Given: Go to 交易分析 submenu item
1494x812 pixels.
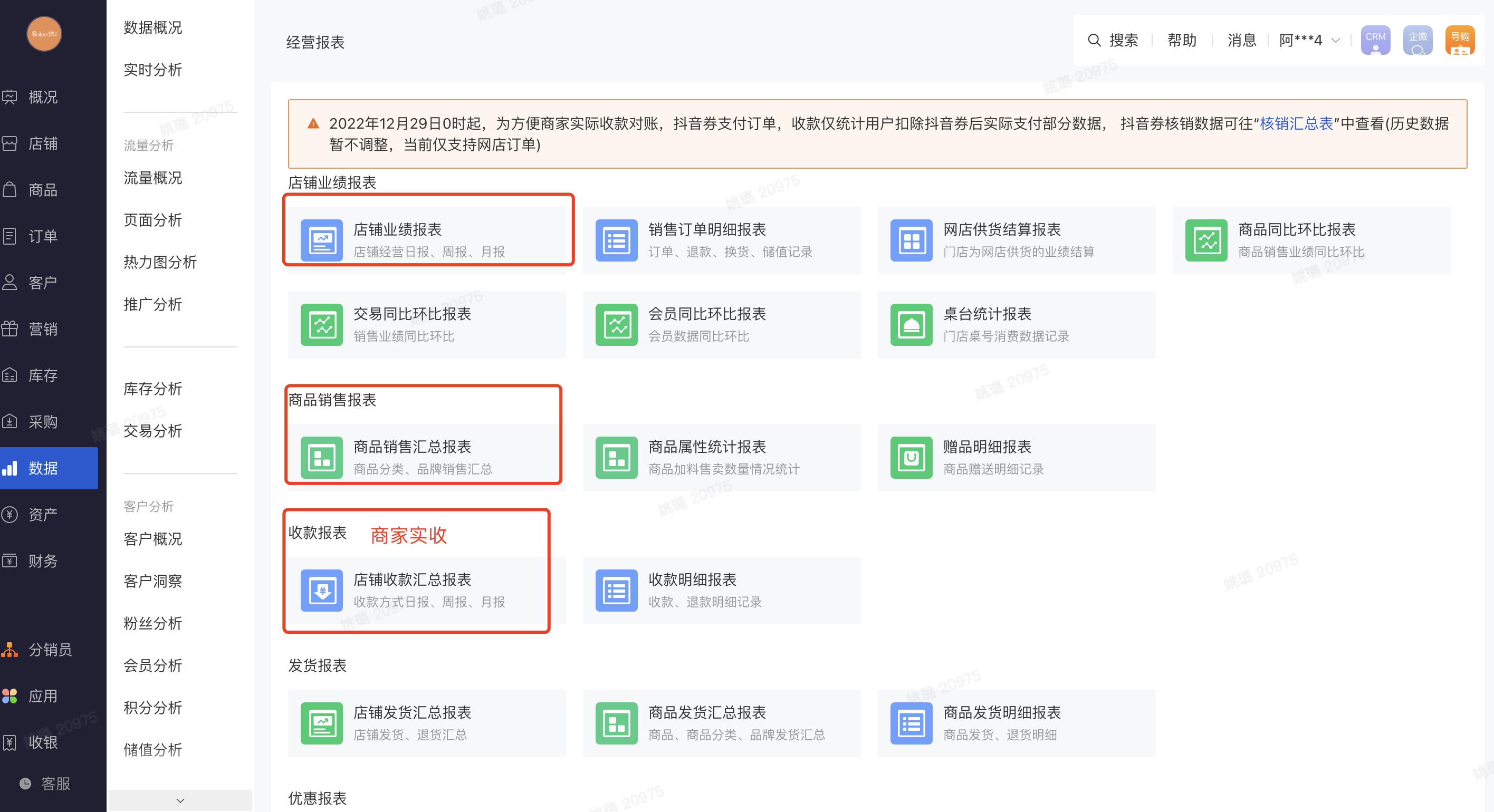Looking at the screenshot, I should [x=152, y=431].
